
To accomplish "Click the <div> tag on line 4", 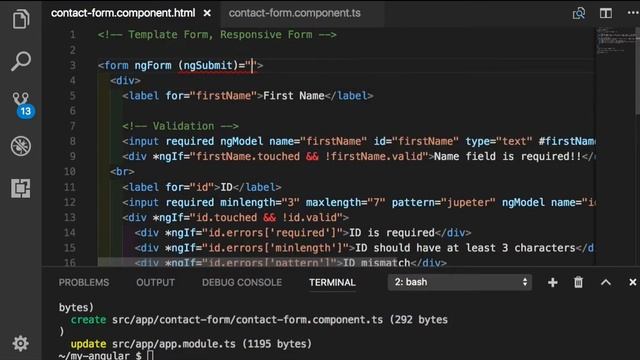I will (125, 80).
